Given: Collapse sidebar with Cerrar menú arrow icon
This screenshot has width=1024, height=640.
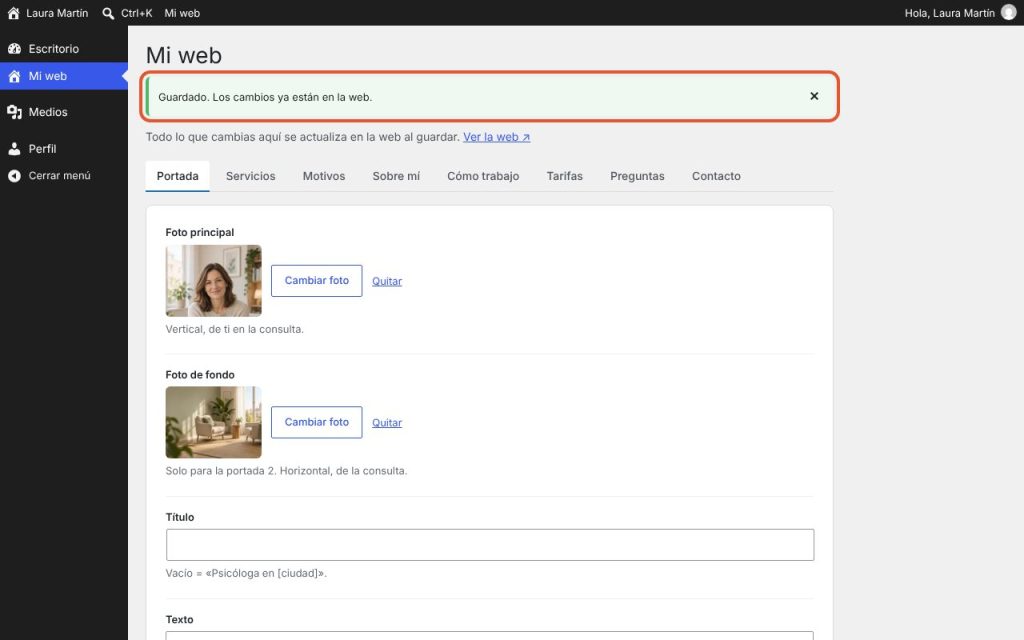Looking at the screenshot, I should [14, 176].
